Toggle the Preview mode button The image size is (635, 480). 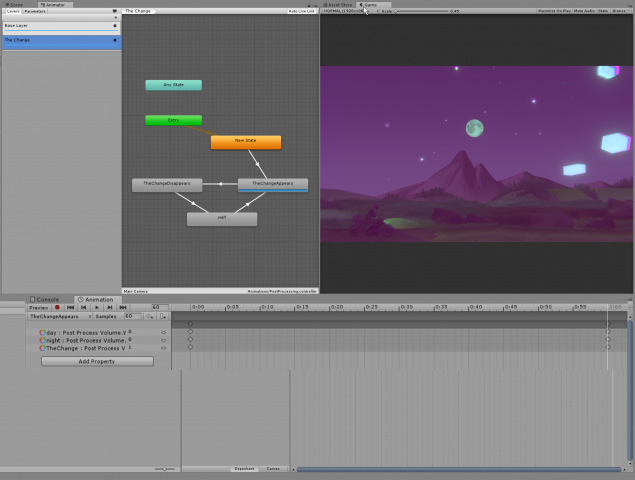(38, 308)
